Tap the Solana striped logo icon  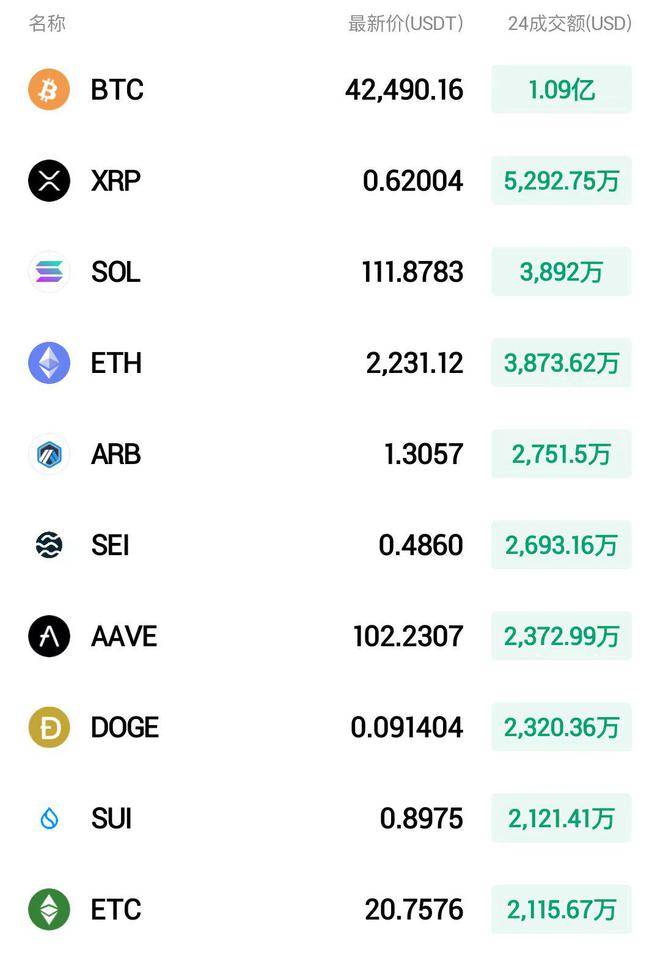(49, 272)
